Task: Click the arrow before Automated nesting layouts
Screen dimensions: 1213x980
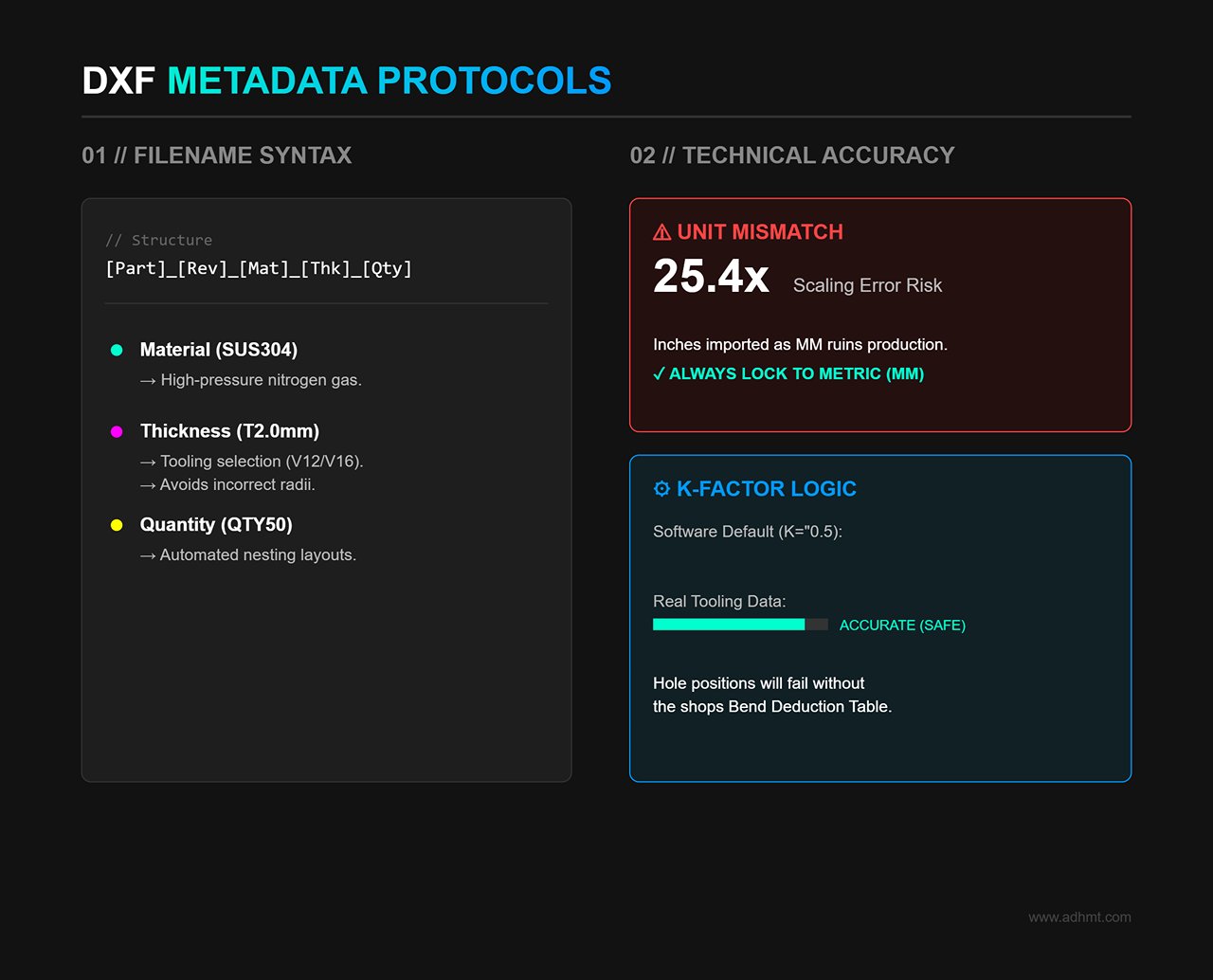Action: pos(148,555)
